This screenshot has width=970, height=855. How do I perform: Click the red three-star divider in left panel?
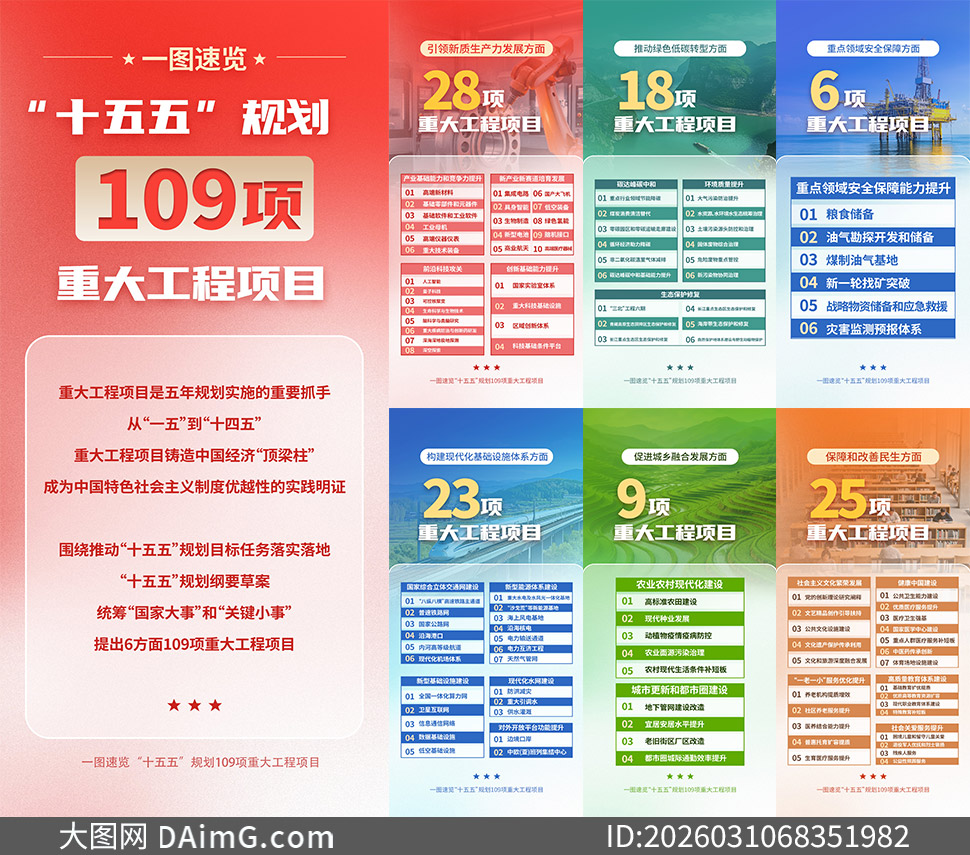[194, 705]
